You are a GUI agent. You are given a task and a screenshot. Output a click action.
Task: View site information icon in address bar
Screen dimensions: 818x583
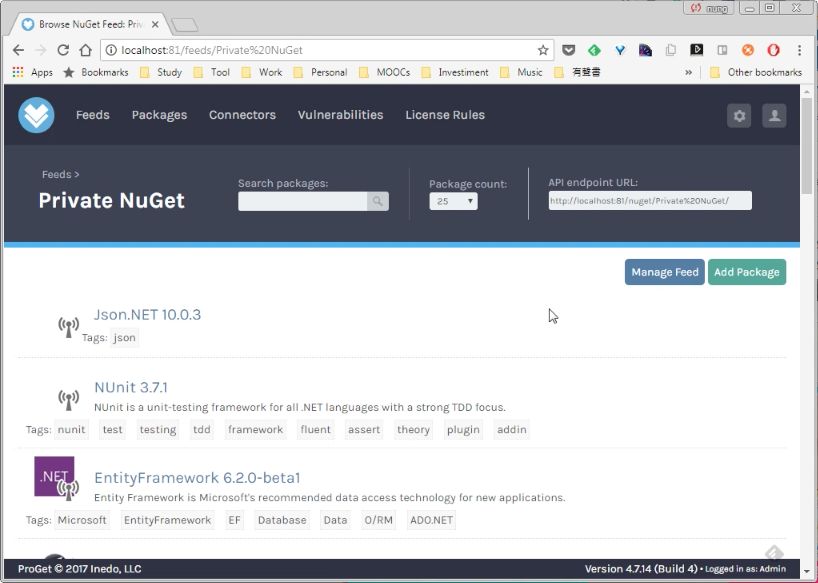tap(111, 50)
